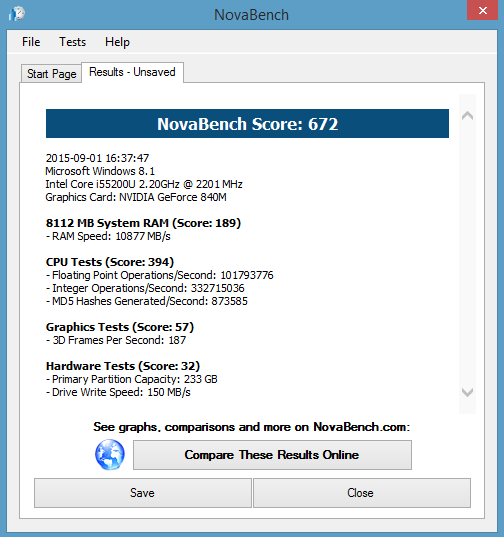Open the File menu
This screenshot has height=537, width=504.
31,42
